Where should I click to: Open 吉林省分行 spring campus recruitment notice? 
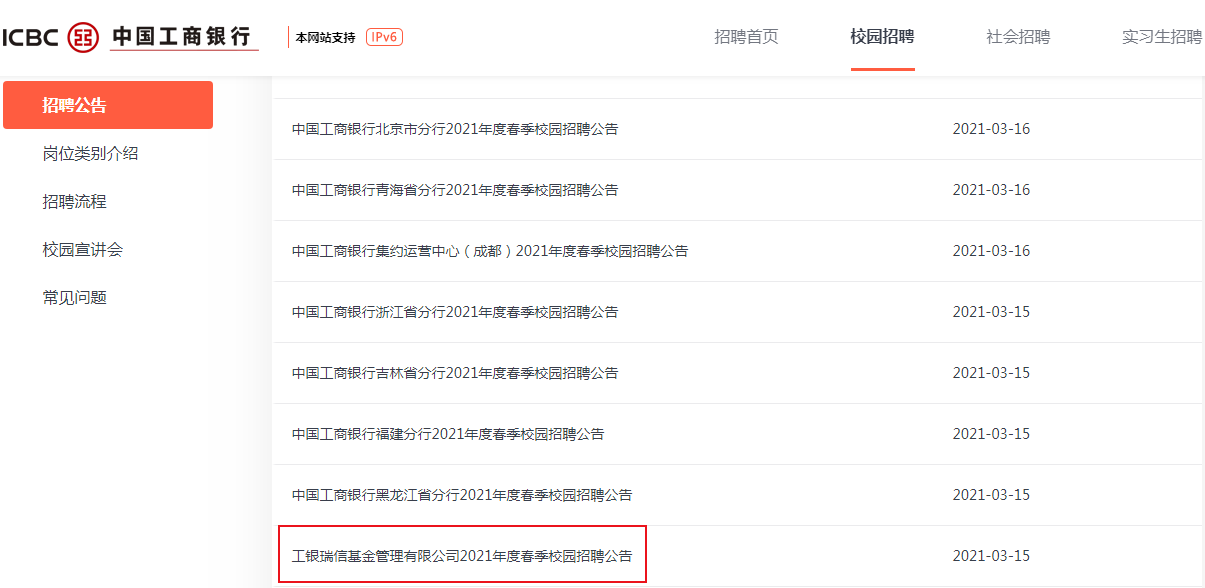point(455,373)
